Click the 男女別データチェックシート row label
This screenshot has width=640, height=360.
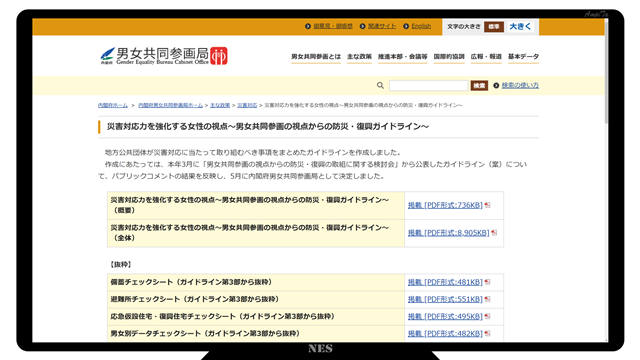205,333
